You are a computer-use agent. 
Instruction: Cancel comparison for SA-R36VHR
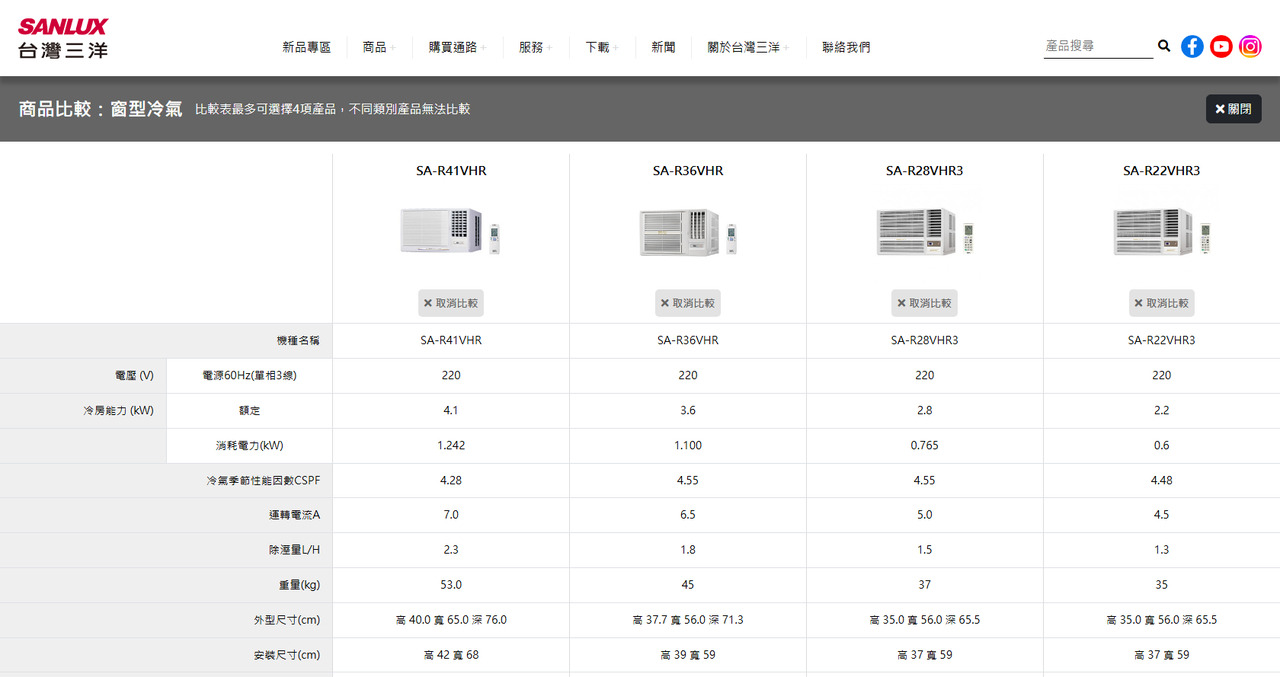[688, 303]
